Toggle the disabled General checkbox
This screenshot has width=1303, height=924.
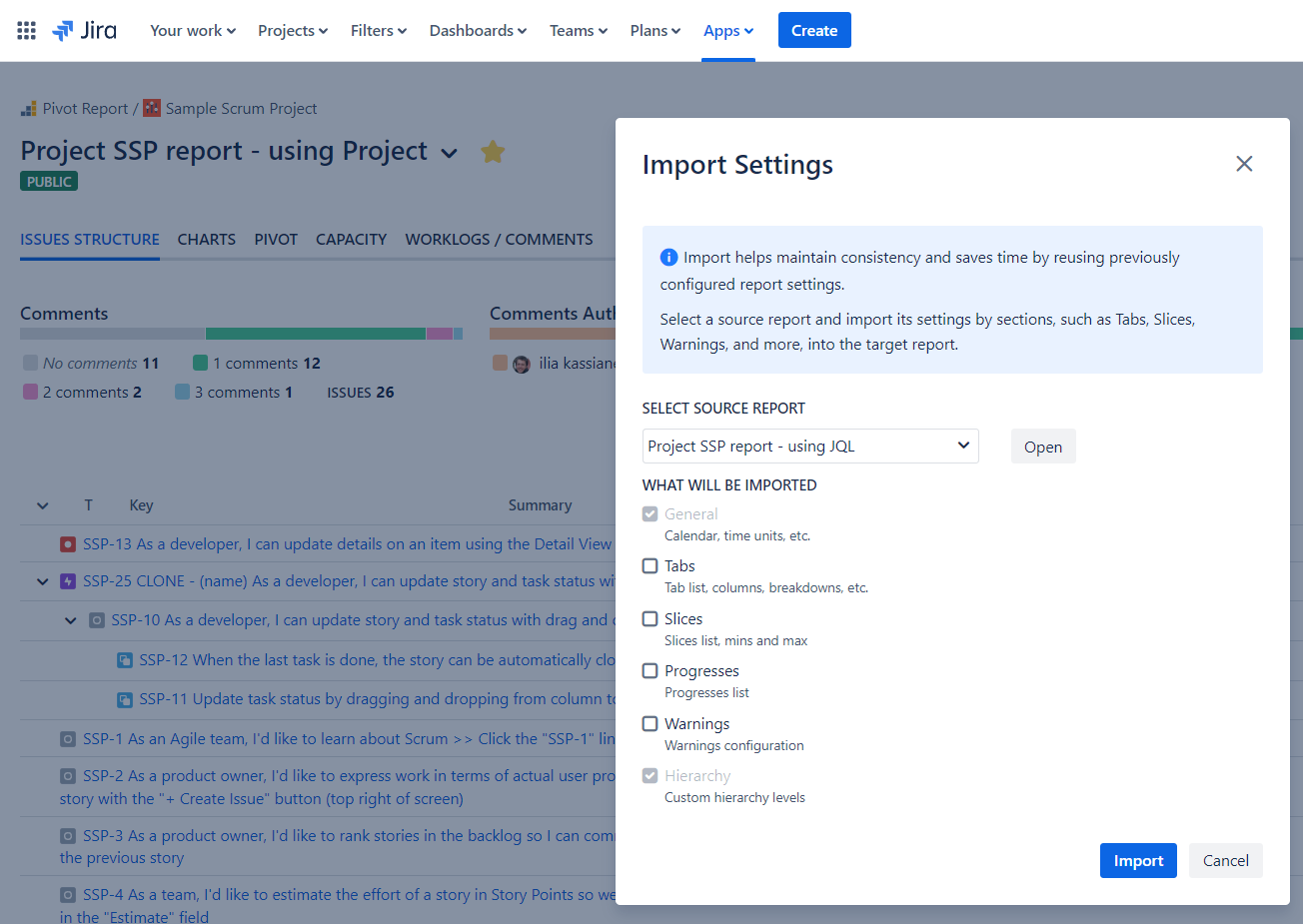(x=651, y=514)
